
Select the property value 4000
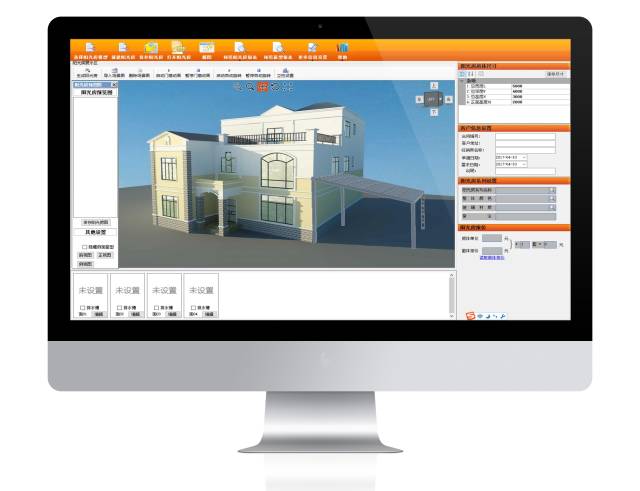tap(517, 92)
